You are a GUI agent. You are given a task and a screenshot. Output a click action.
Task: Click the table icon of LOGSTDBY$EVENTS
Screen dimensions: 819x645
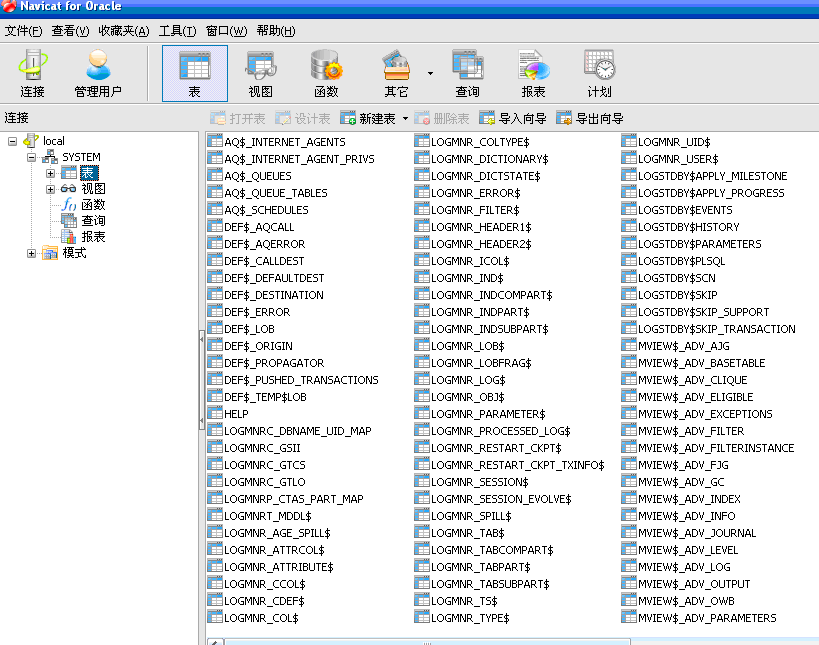coord(629,209)
